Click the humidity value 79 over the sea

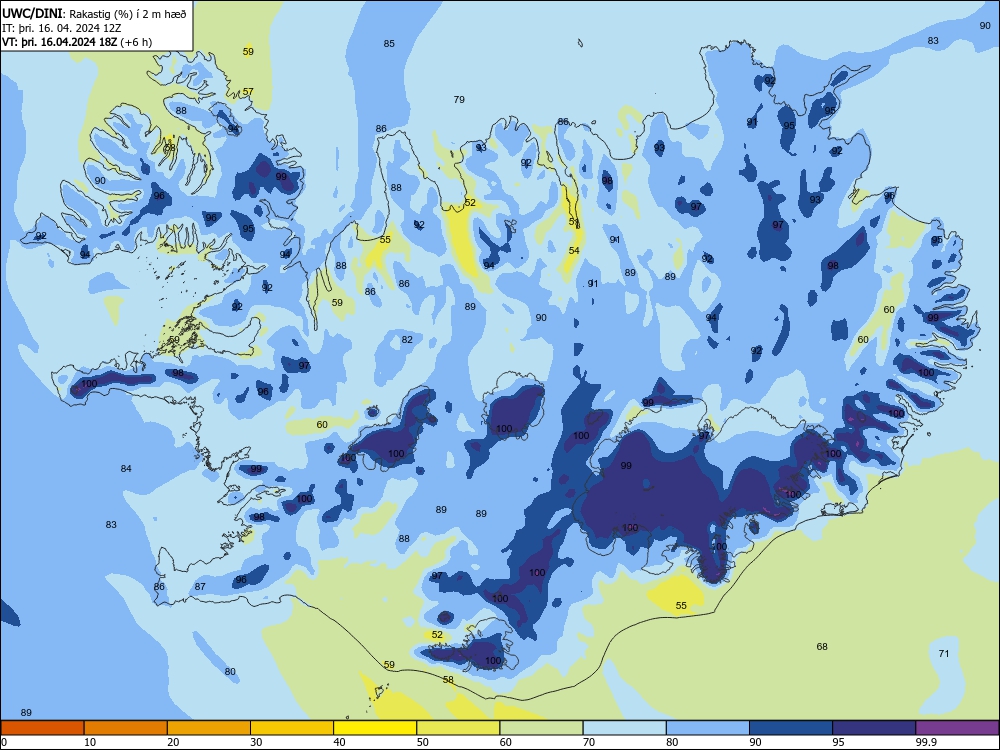[x=459, y=99]
